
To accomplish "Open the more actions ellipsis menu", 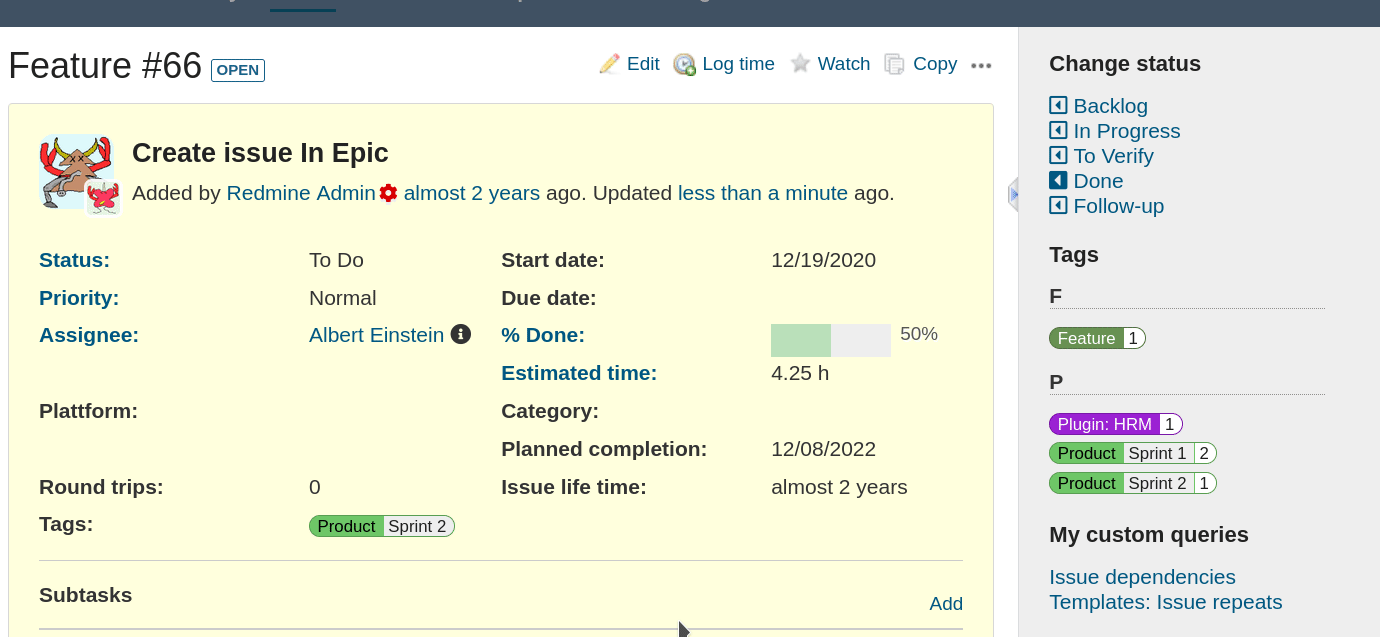I will point(981,64).
